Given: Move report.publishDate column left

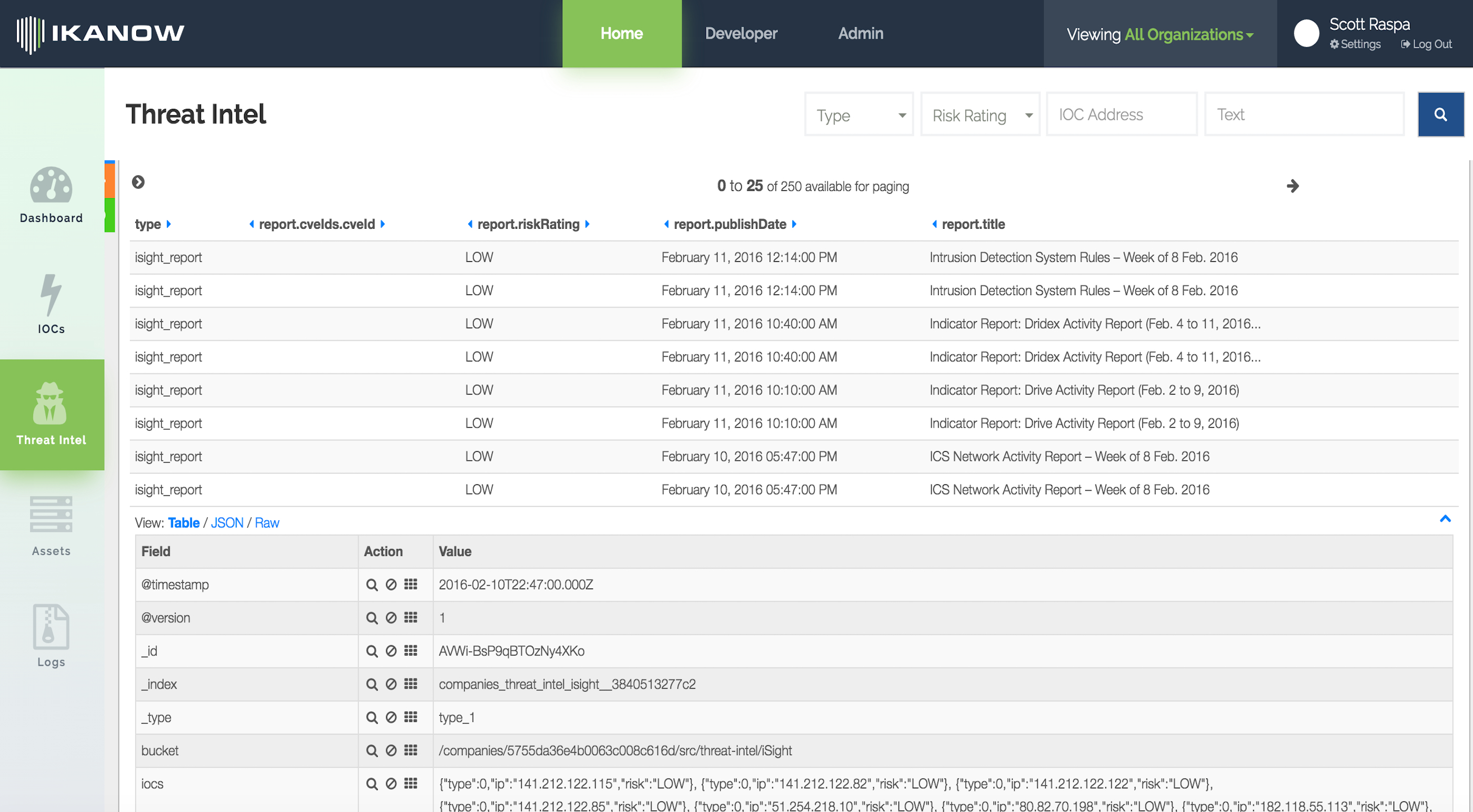Looking at the screenshot, I should (x=666, y=224).
